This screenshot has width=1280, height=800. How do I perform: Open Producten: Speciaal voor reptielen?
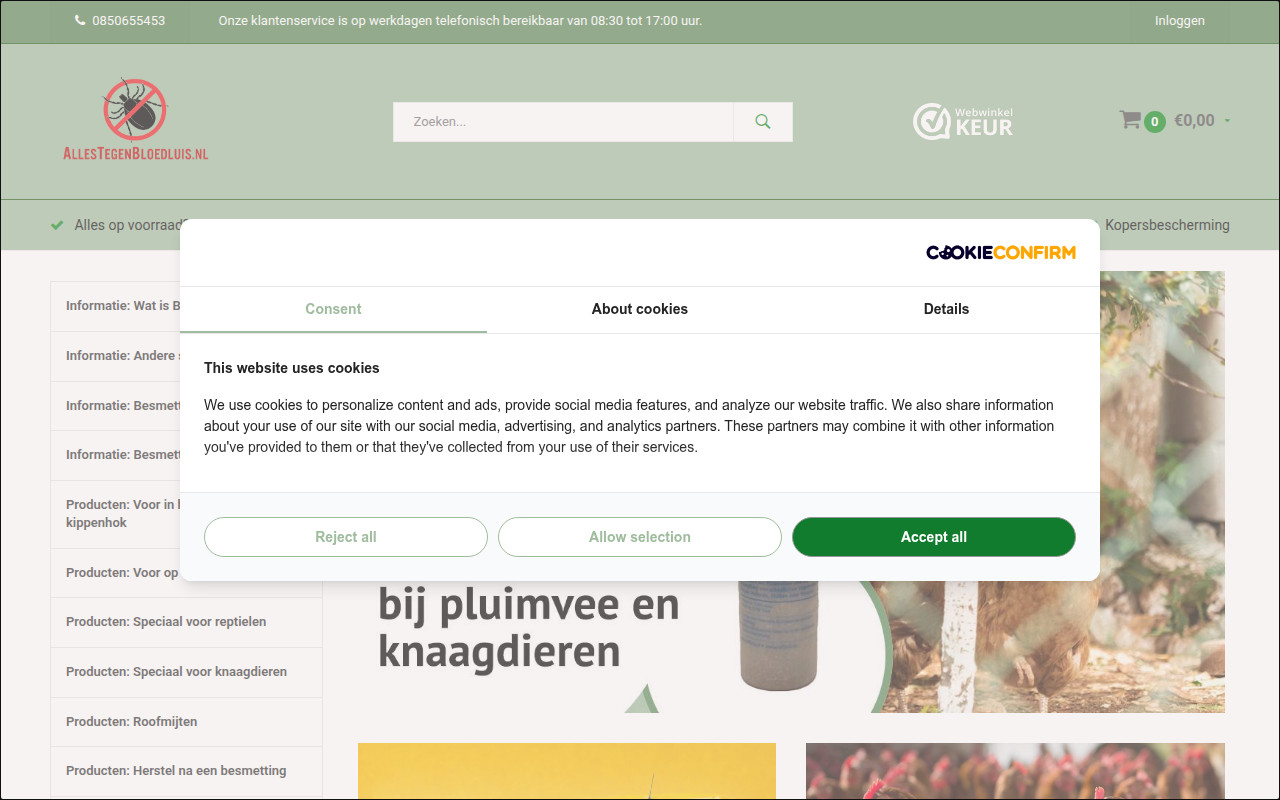186,622
